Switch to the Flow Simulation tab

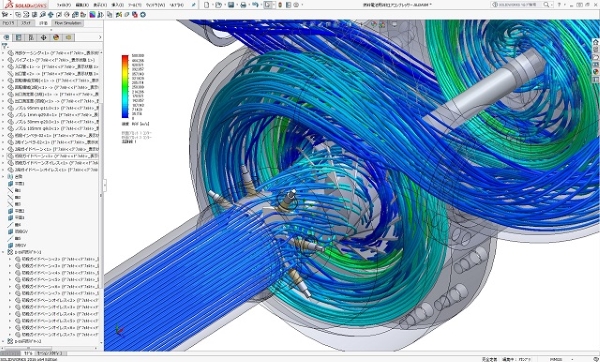coord(68,23)
